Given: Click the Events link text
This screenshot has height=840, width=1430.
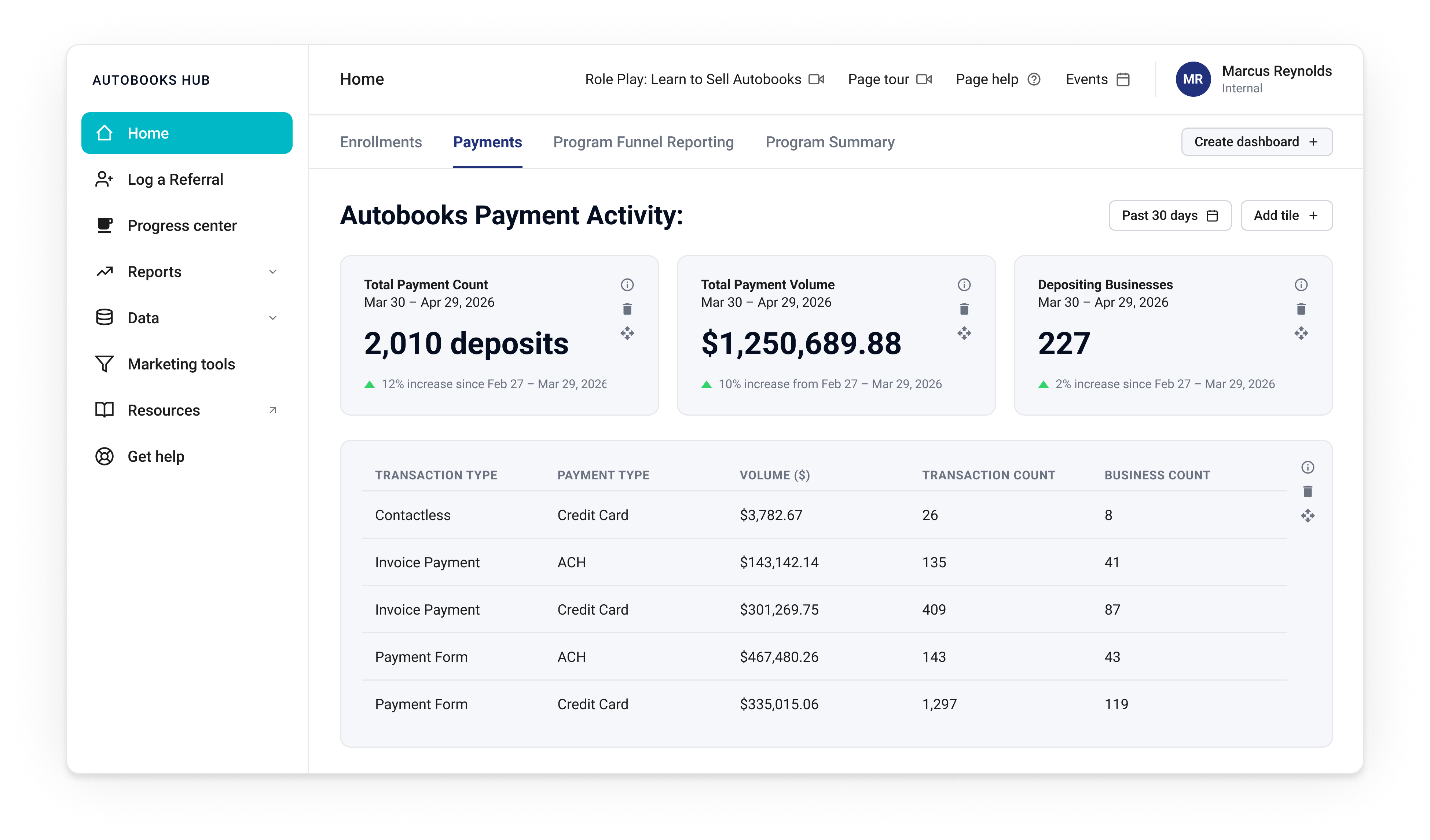Looking at the screenshot, I should (x=1087, y=80).
